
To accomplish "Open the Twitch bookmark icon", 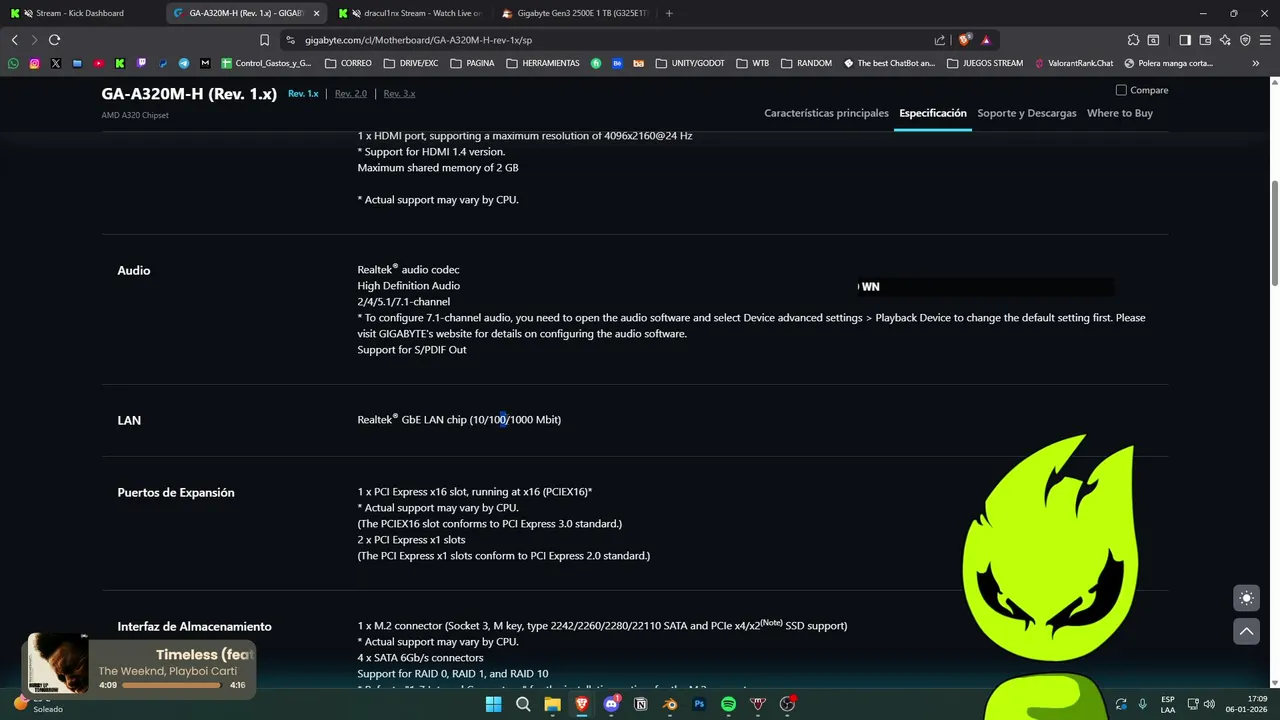I will click(x=141, y=63).
